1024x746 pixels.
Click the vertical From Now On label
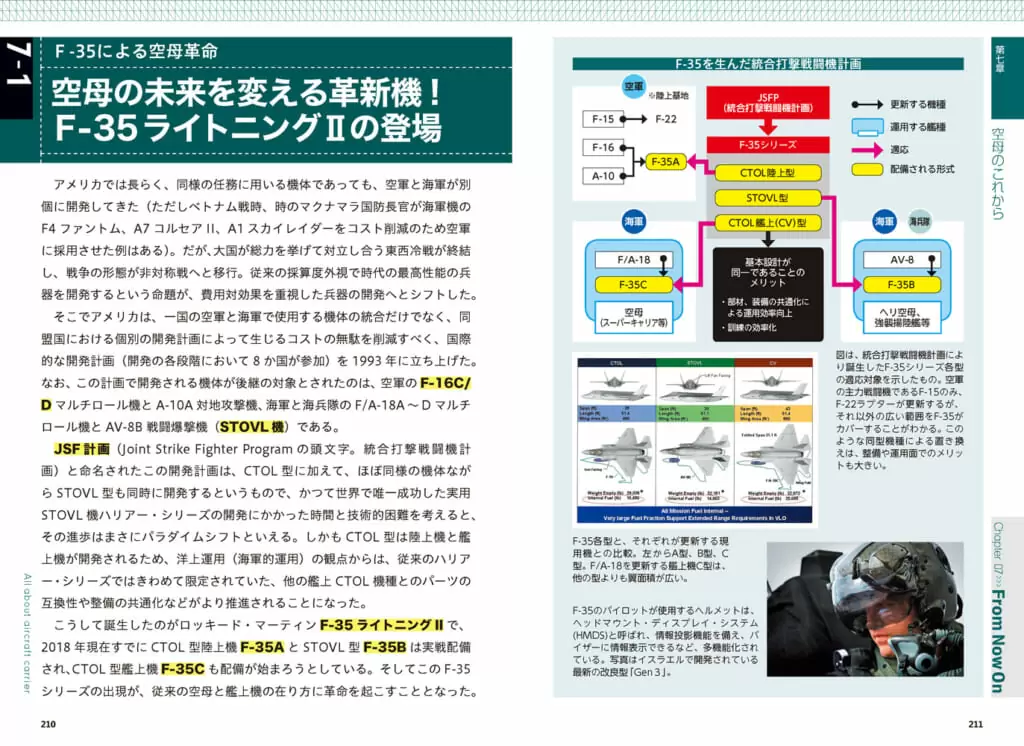click(x=998, y=641)
